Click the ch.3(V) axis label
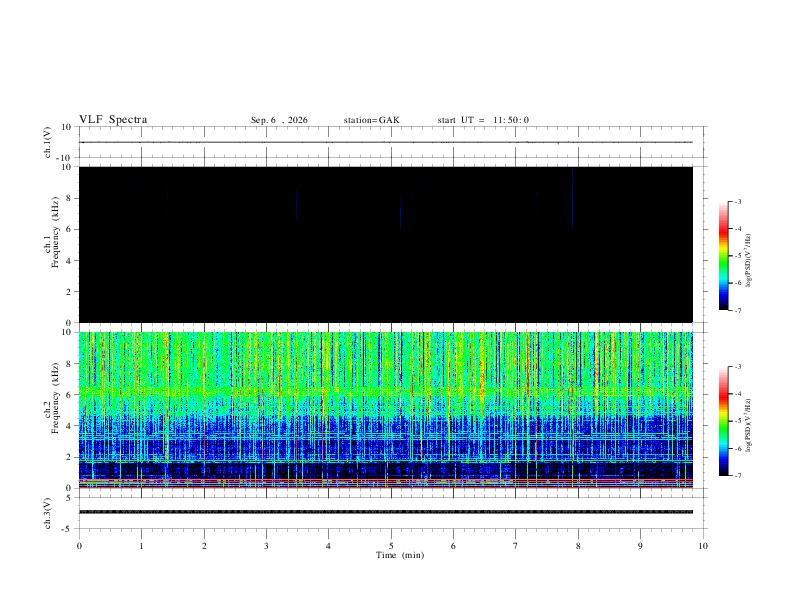Screen dimensions: 792x612 coord(47,513)
